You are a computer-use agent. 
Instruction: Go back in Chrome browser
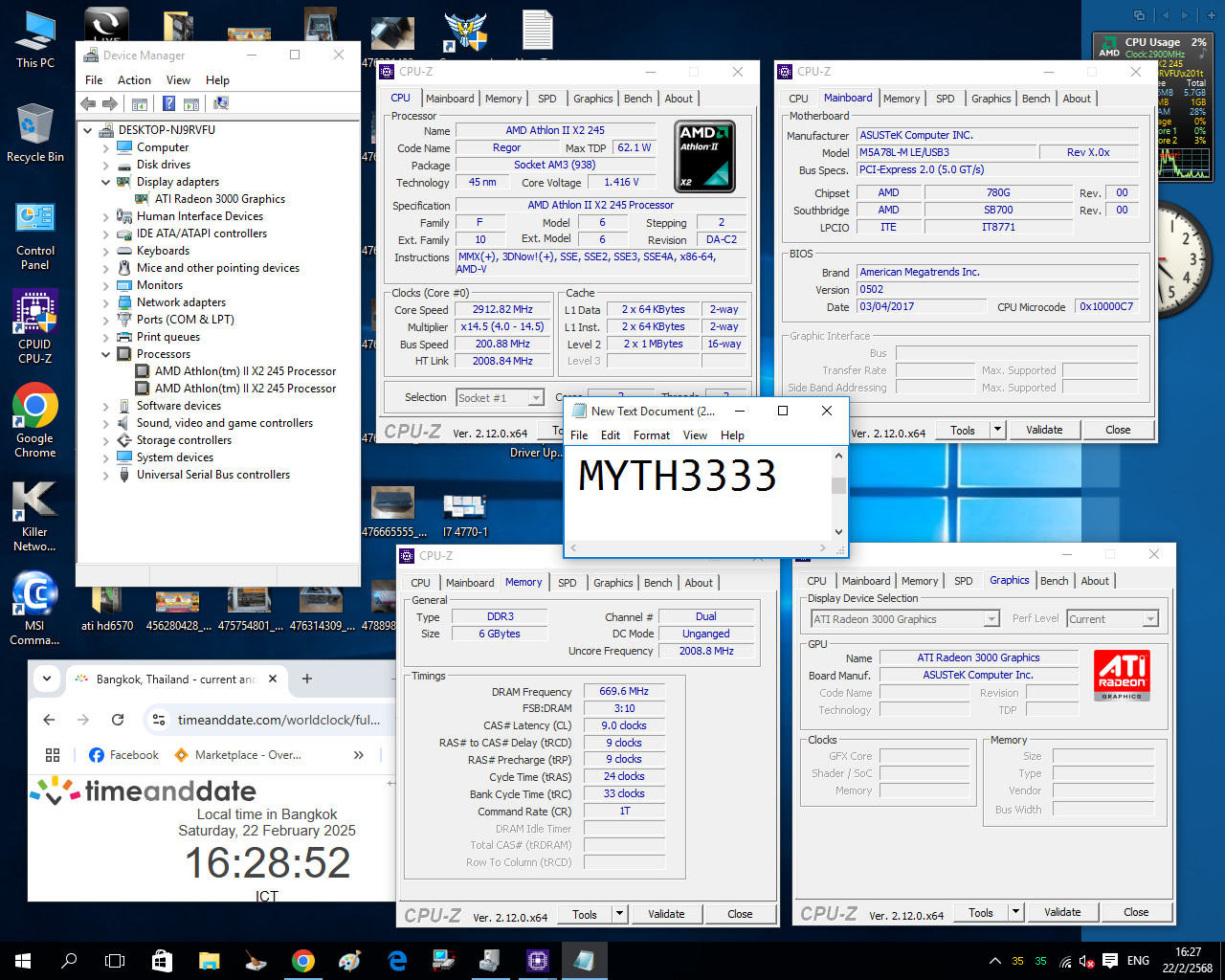(49, 720)
